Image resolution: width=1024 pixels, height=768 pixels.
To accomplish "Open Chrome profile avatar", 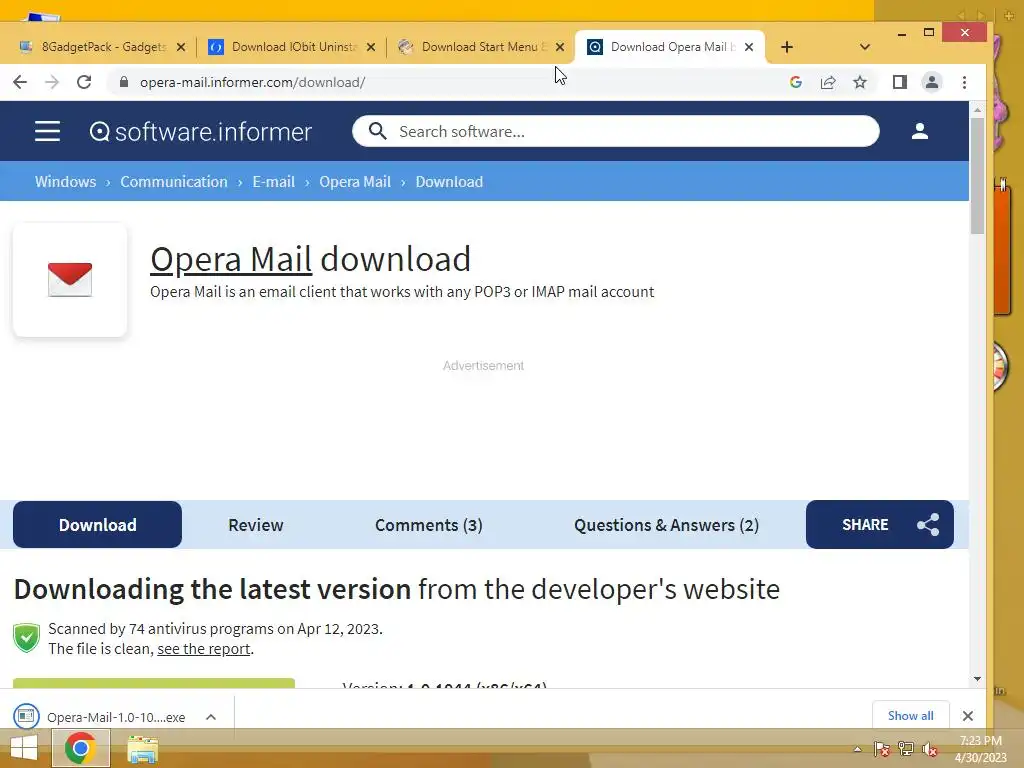I will click(932, 82).
